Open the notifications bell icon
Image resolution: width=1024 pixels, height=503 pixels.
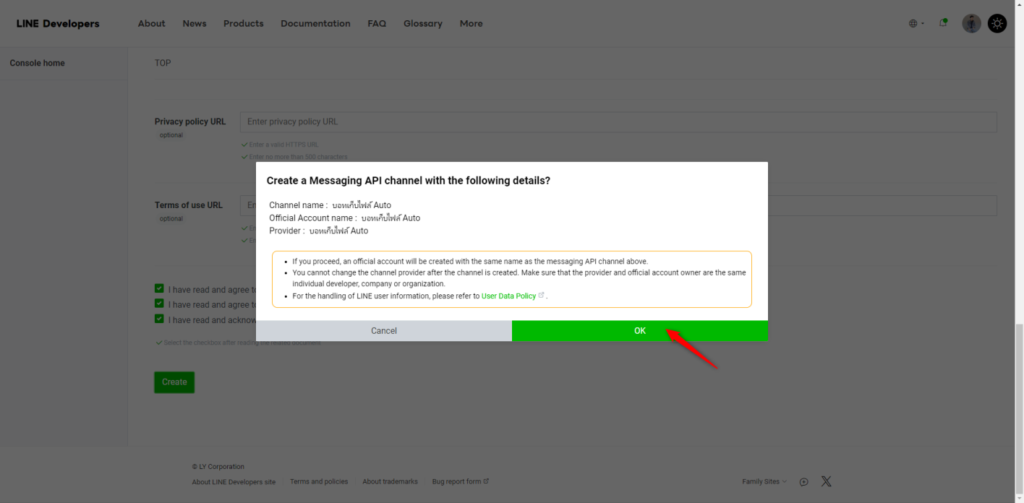[x=943, y=23]
